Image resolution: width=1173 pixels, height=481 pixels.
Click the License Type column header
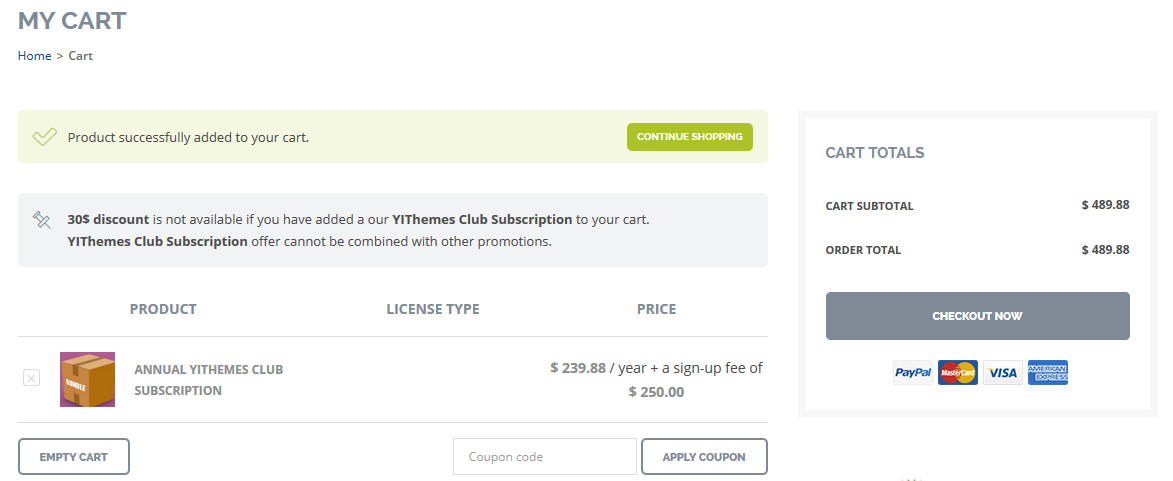pyautogui.click(x=433, y=309)
